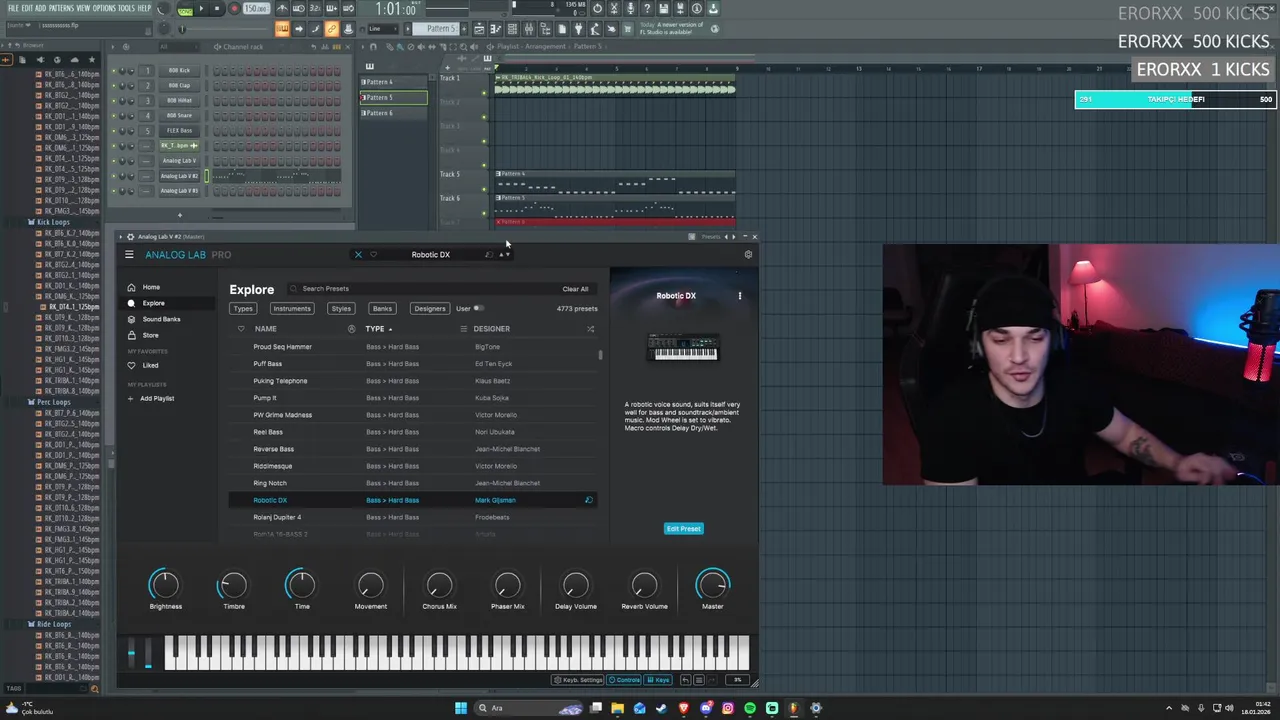Viewport: 1280px width, 720px height.
Task: Click Clear All in preset search
Action: click(x=575, y=289)
